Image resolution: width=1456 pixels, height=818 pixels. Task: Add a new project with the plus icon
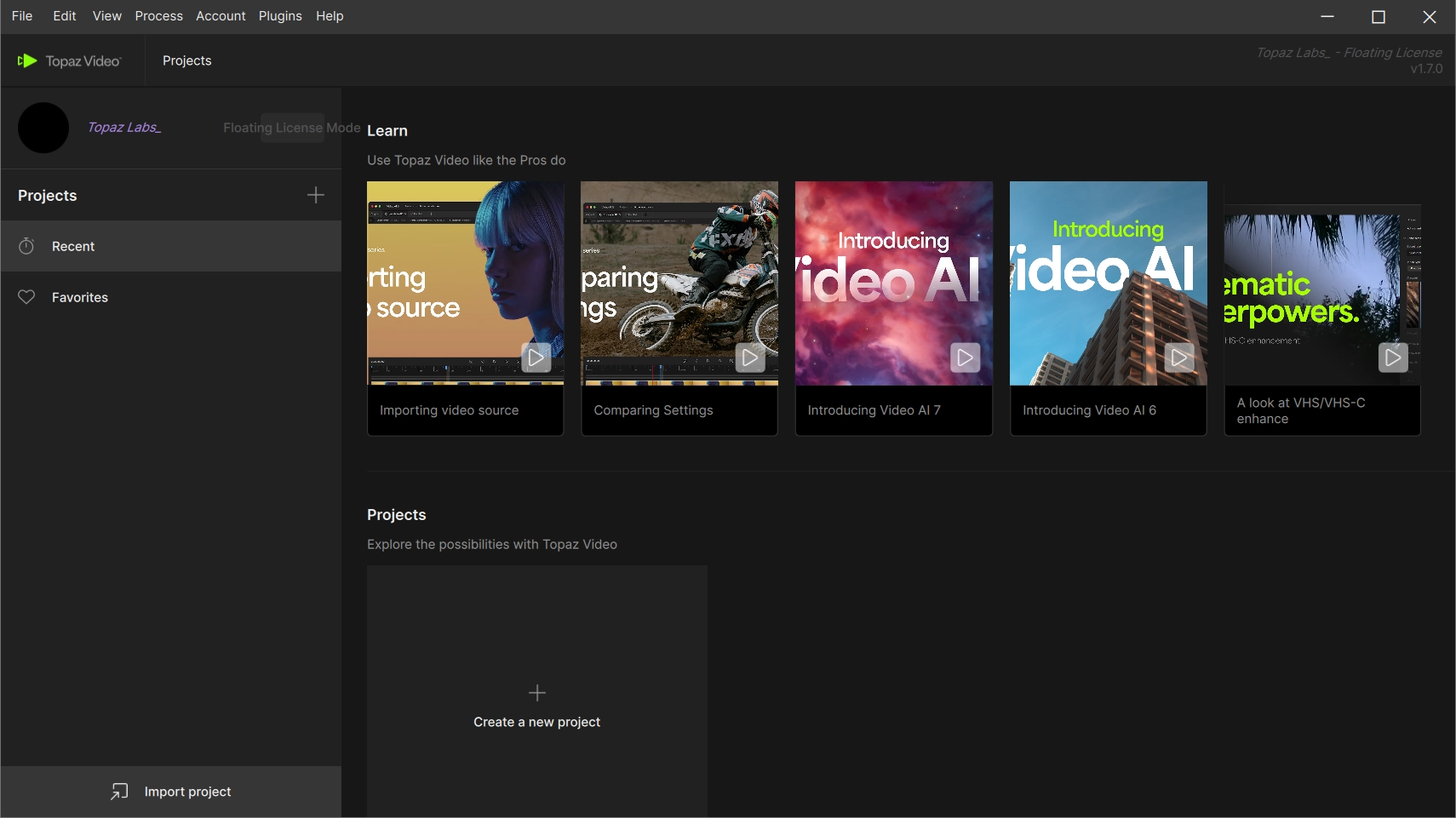(x=316, y=195)
